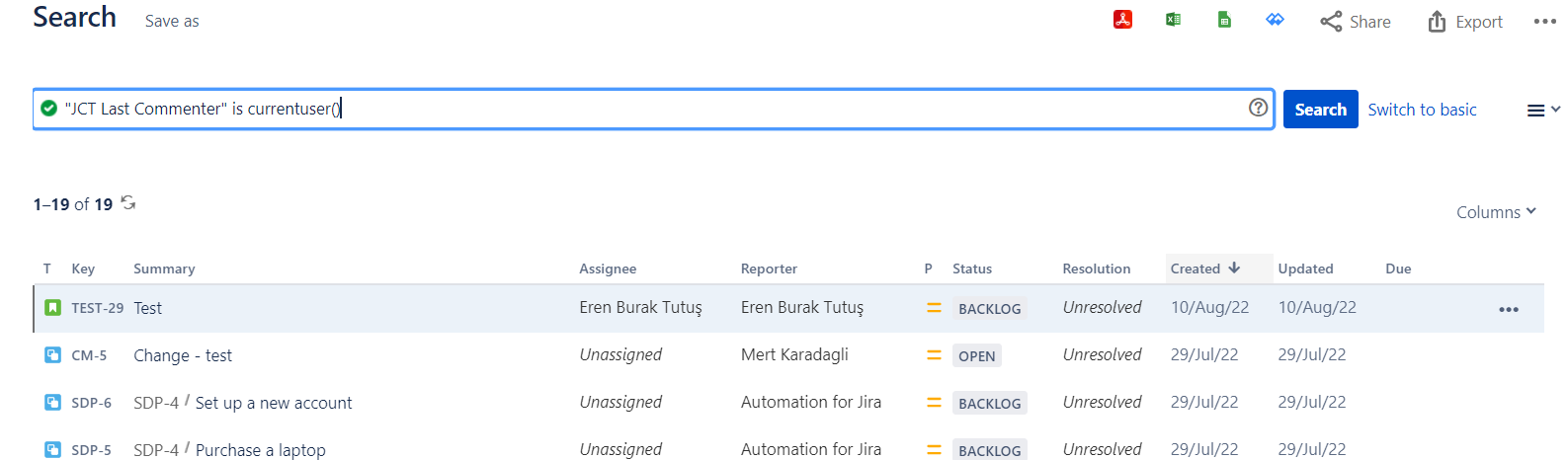Screen dimensions: 1568x460
Task: Select CM-5 Unassigned assignee cell
Action: 620,354
